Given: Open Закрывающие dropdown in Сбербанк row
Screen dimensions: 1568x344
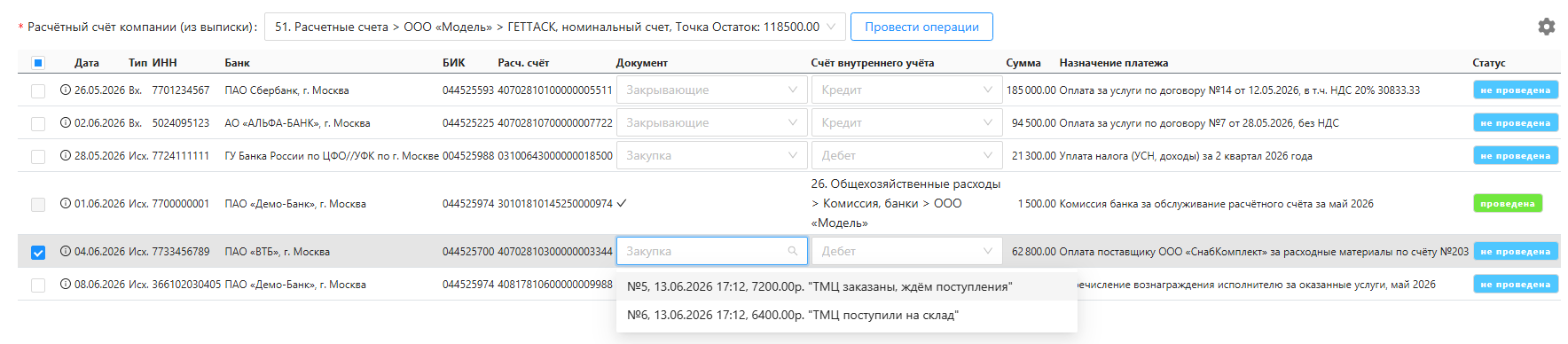Looking at the screenshot, I should tap(711, 90).
